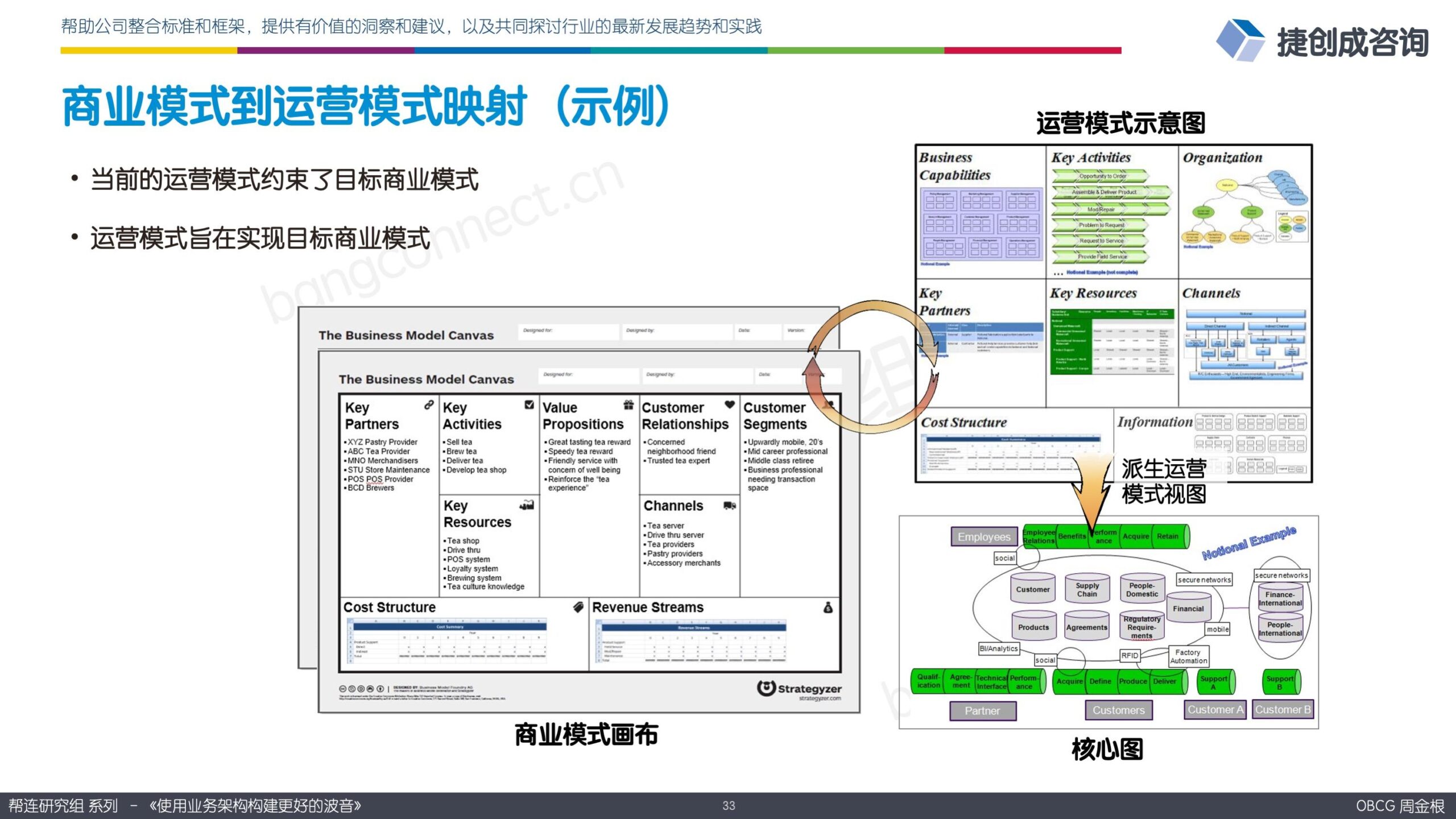Image resolution: width=1456 pixels, height=819 pixels.
Task: Click the gift icon beside Value Propositions
Action: [628, 404]
